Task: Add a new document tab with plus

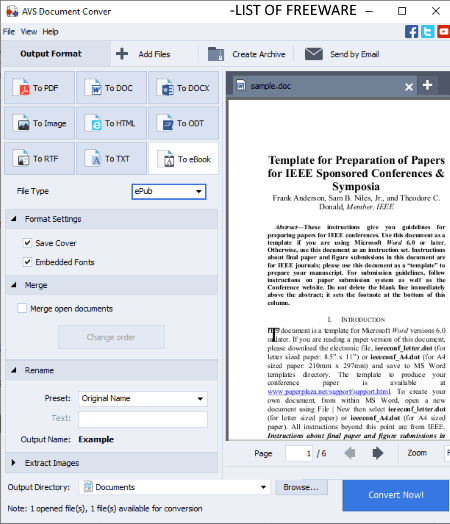Action: point(427,85)
